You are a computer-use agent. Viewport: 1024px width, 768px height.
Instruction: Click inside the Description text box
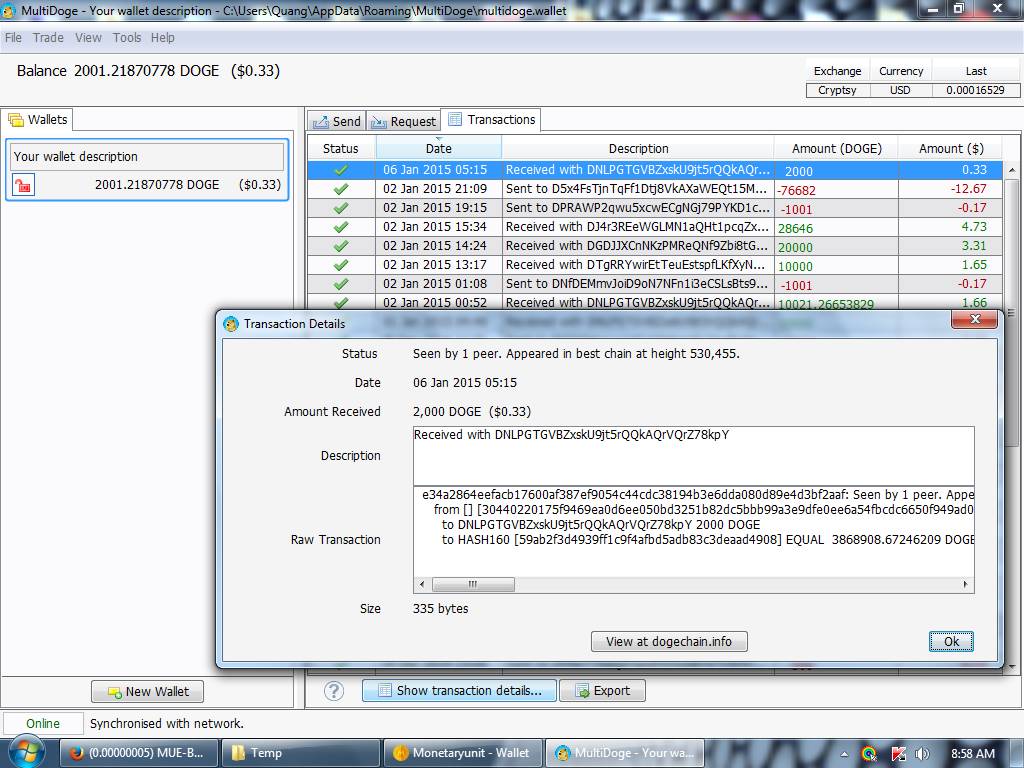point(694,456)
